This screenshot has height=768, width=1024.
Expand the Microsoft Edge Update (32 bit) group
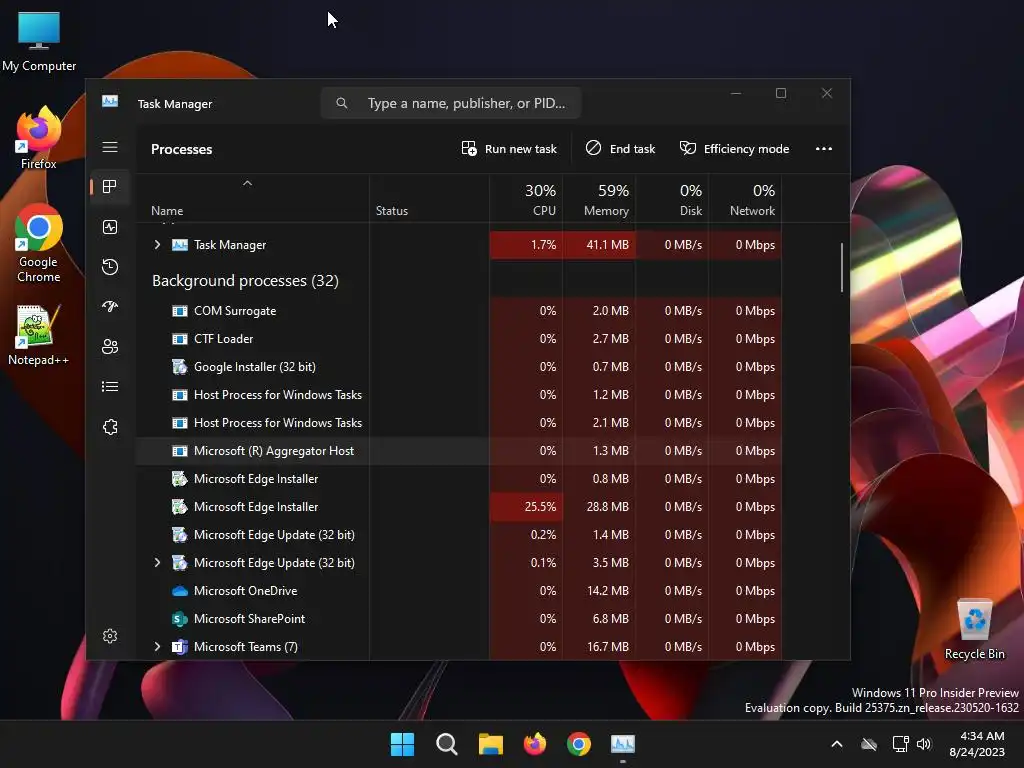(x=157, y=562)
